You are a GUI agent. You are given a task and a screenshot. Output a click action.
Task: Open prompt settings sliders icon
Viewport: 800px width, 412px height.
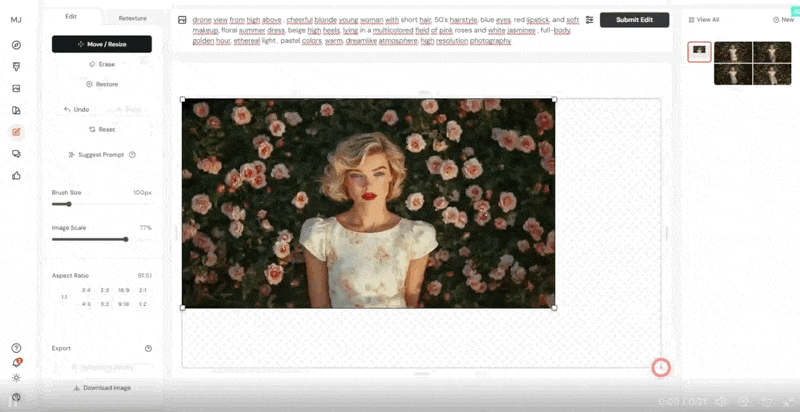[x=589, y=20]
